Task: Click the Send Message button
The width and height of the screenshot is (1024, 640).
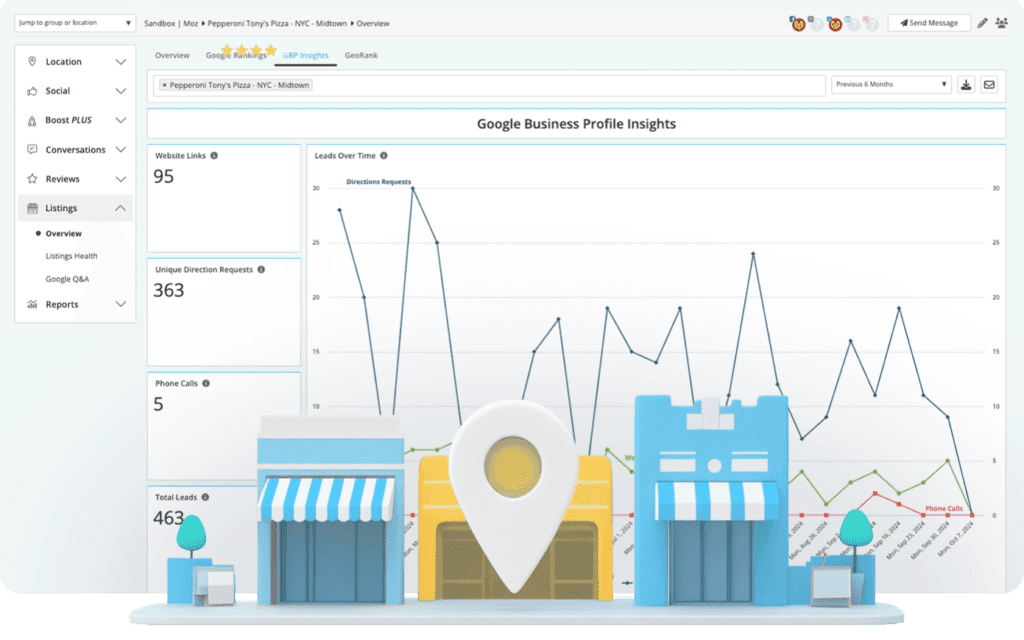Action: tap(929, 23)
